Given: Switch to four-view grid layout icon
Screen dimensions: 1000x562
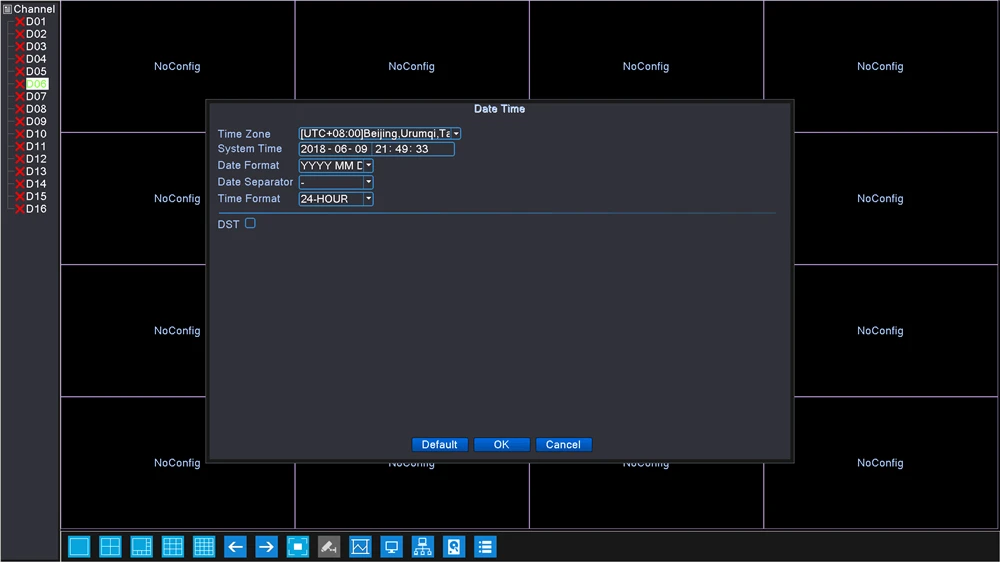Looking at the screenshot, I should (110, 547).
